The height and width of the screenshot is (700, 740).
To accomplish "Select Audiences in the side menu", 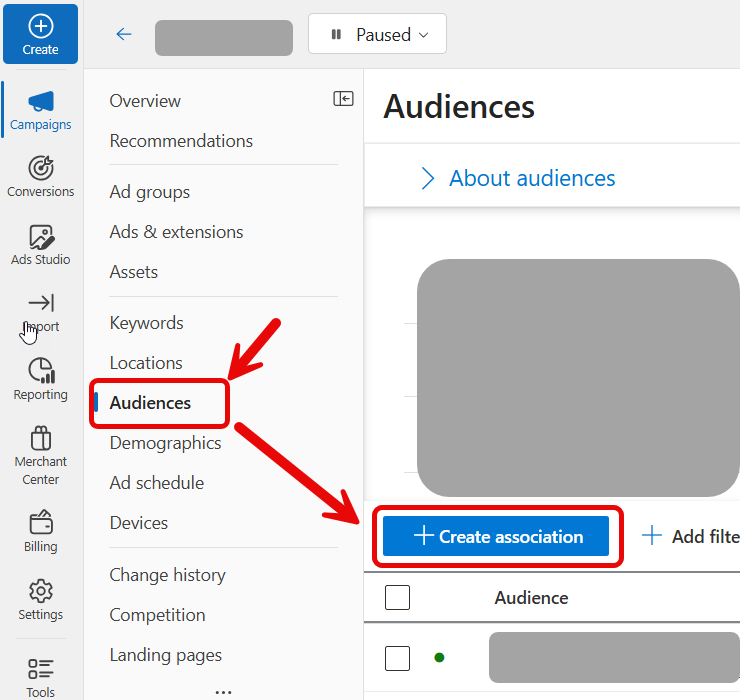I will point(150,403).
